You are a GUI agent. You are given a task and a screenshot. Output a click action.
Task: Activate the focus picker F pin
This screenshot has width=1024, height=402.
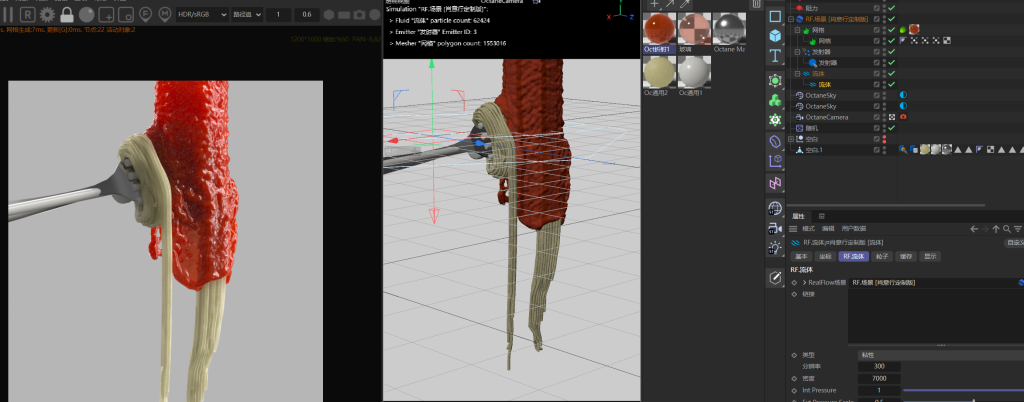146,14
